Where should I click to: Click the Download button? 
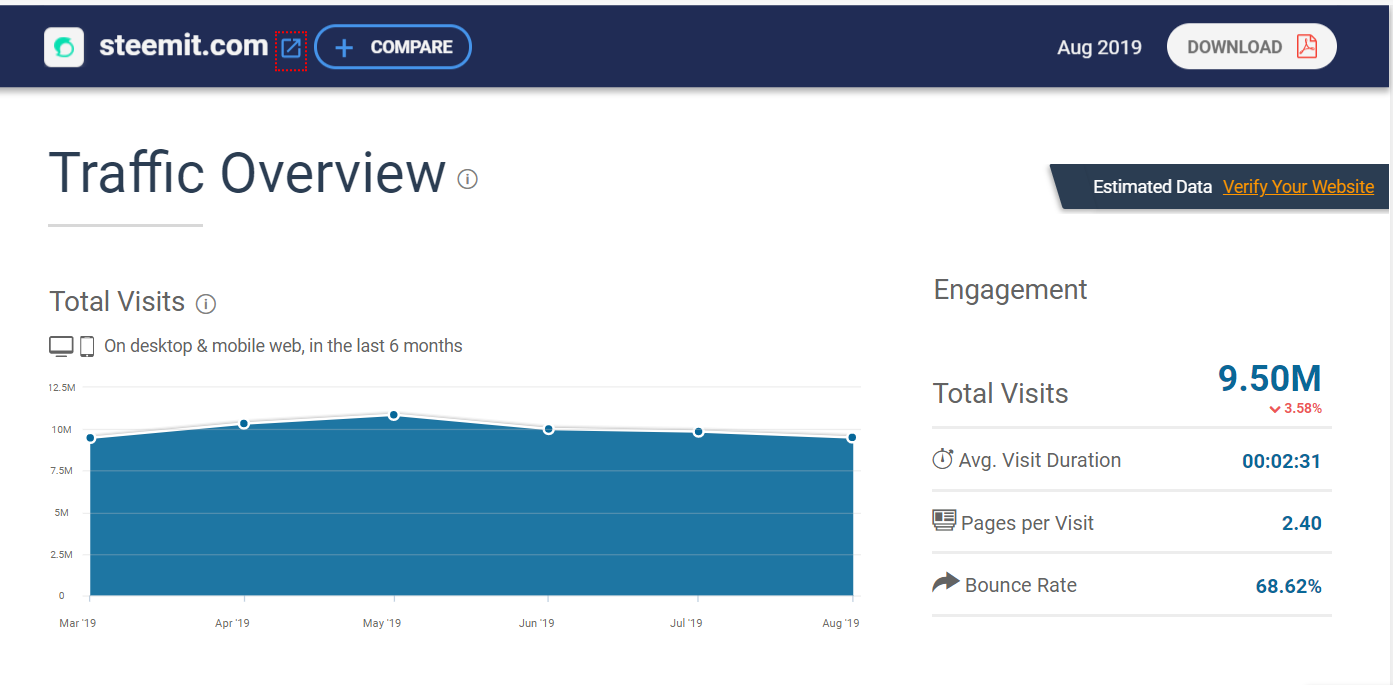[x=1252, y=47]
